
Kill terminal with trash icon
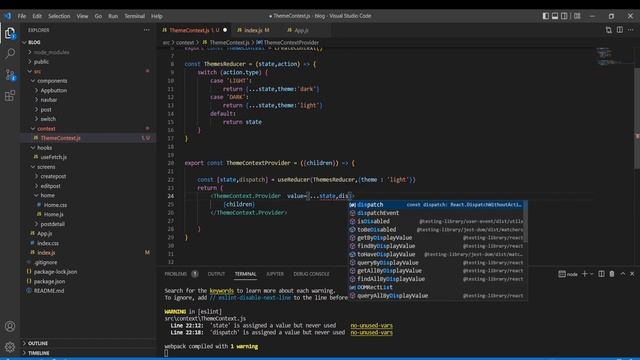(612, 274)
